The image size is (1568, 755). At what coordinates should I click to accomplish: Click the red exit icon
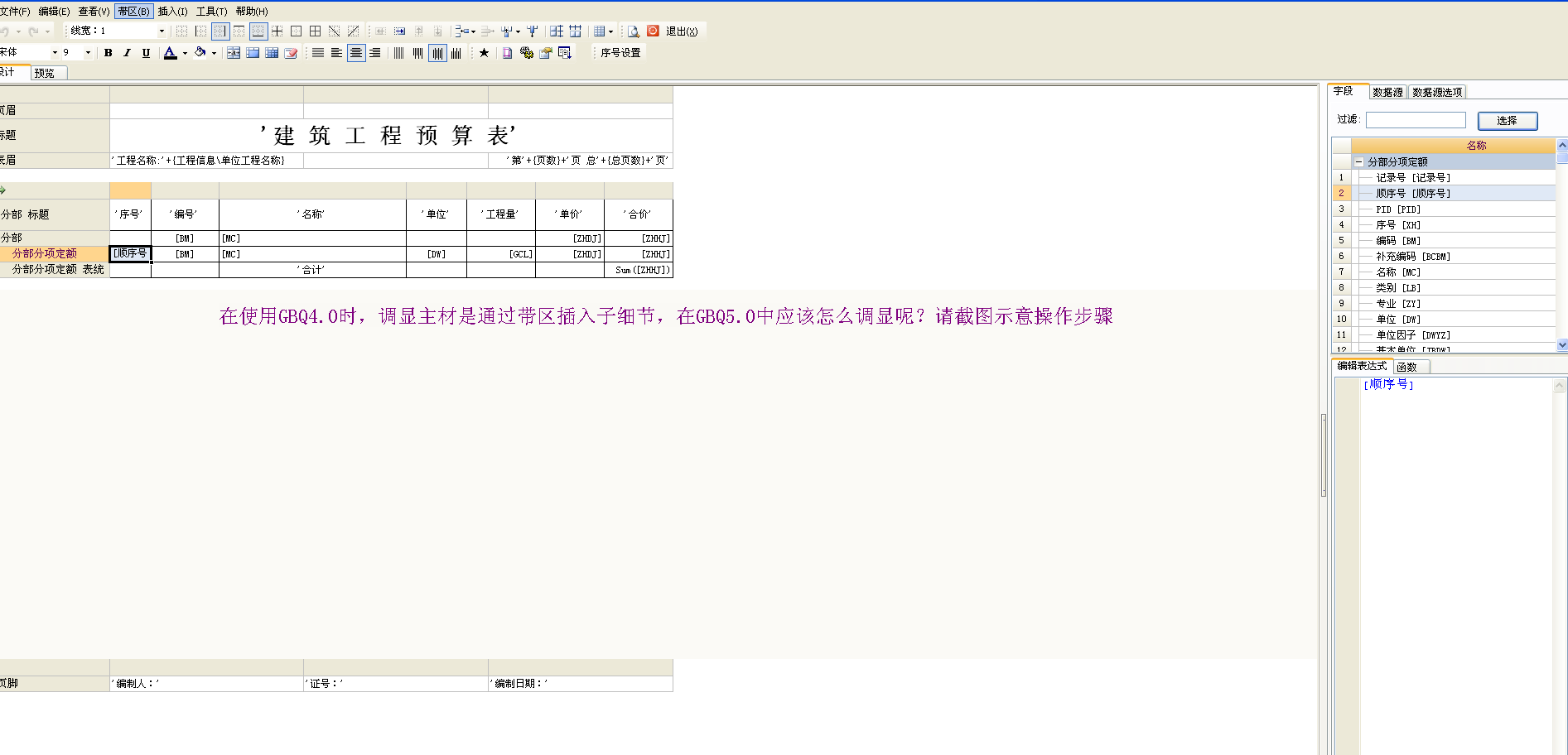(654, 31)
